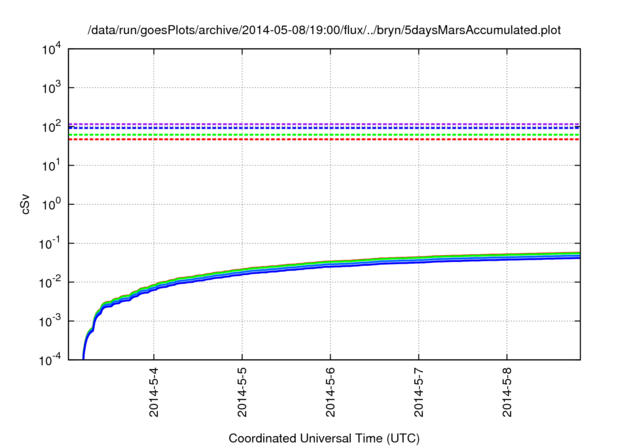Click the green dashed threshold line
Screen dimensions: 640x448
click(x=324, y=135)
